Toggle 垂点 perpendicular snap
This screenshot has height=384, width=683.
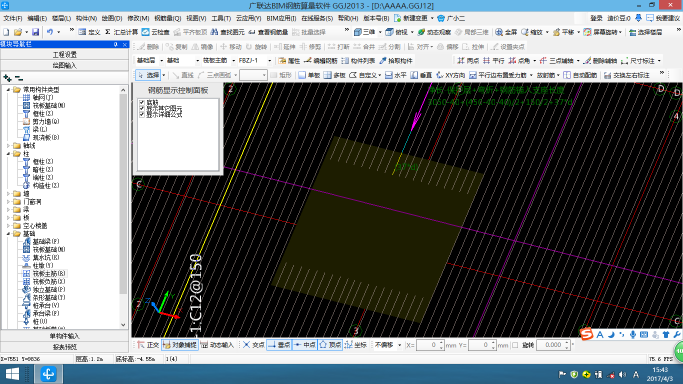[x=279, y=345]
